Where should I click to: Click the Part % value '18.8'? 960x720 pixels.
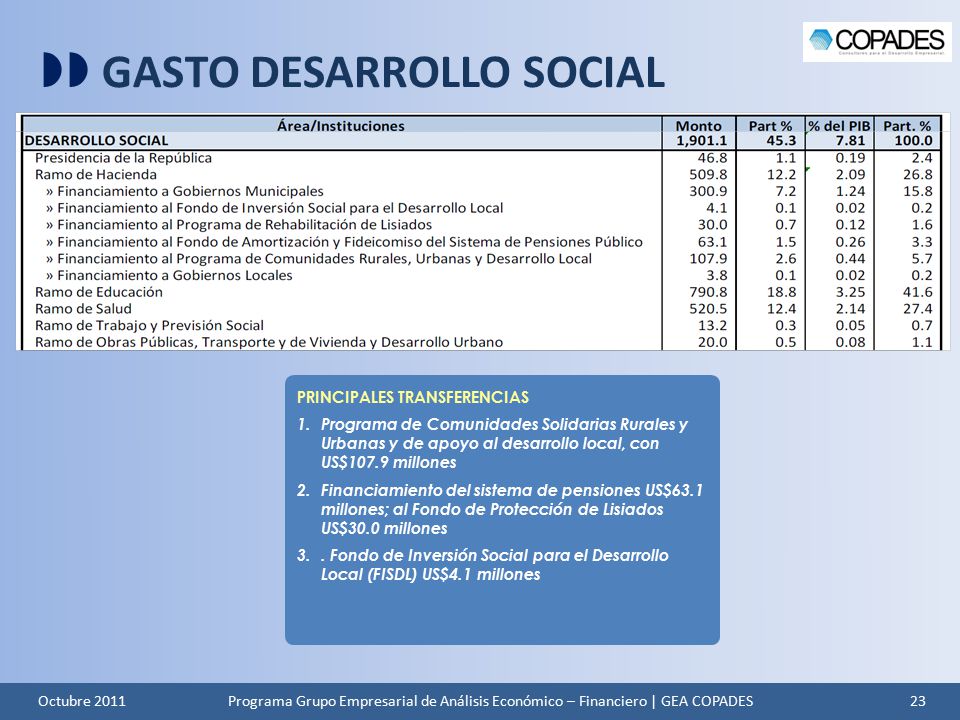(782, 292)
